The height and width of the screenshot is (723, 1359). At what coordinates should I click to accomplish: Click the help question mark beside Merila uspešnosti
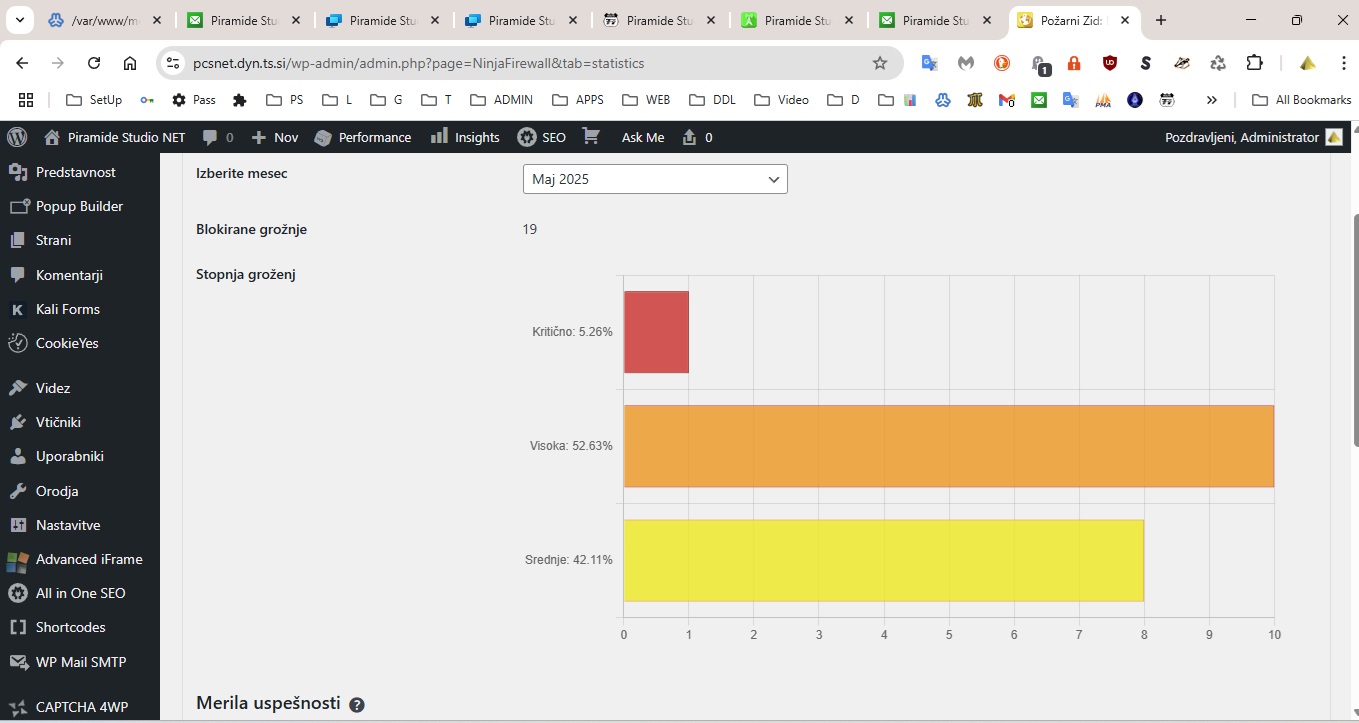tap(357, 704)
